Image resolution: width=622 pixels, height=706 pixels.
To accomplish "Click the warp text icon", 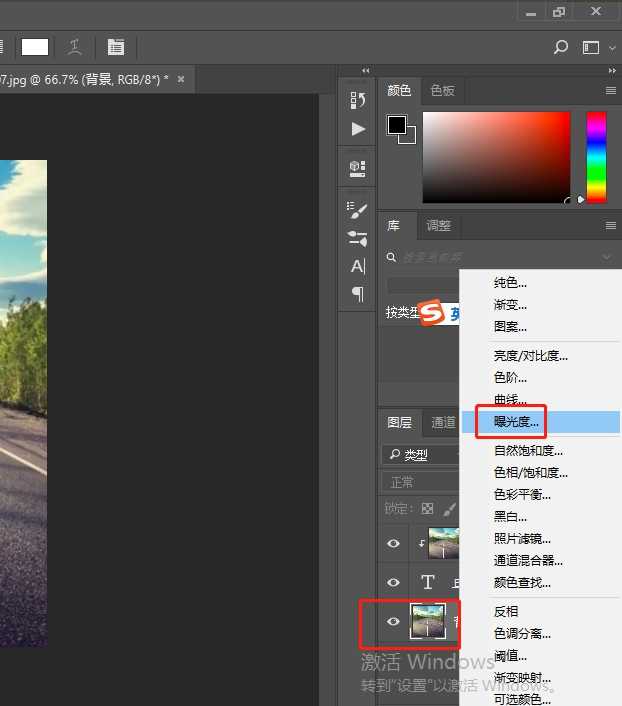I will [74, 47].
